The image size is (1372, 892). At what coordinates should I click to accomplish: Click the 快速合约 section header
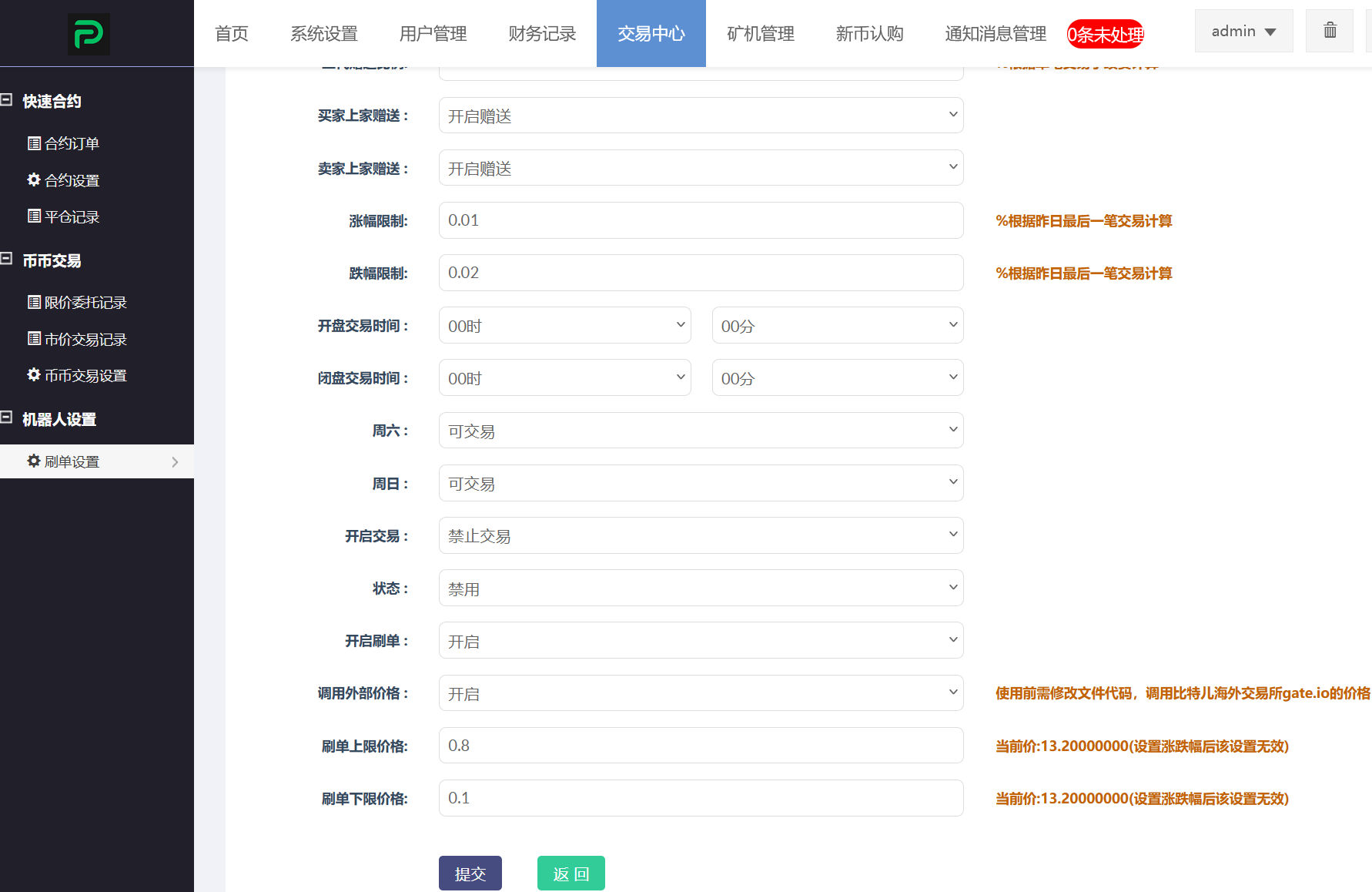click(52, 101)
